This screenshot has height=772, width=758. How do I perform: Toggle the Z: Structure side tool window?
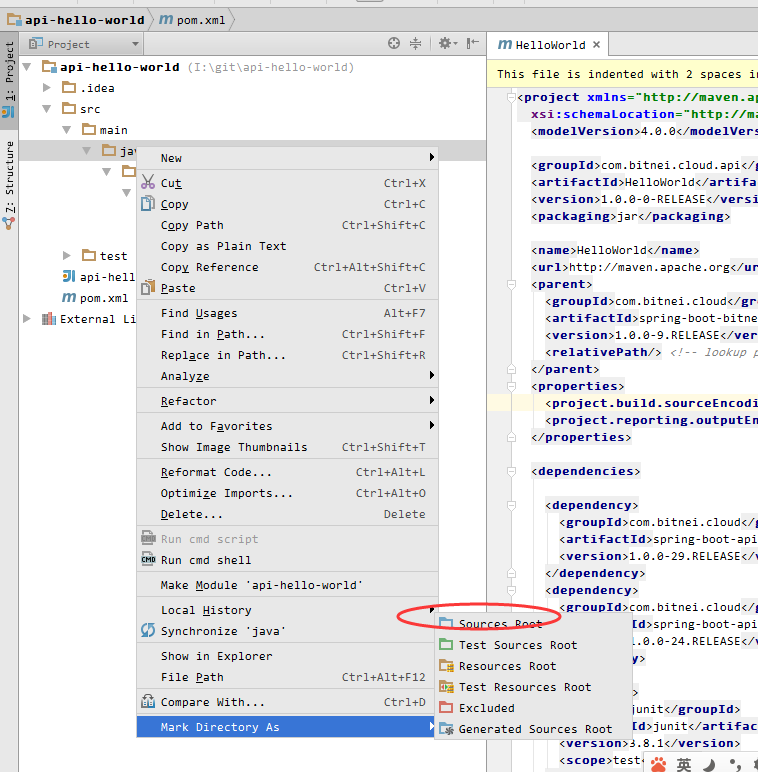pos(9,185)
